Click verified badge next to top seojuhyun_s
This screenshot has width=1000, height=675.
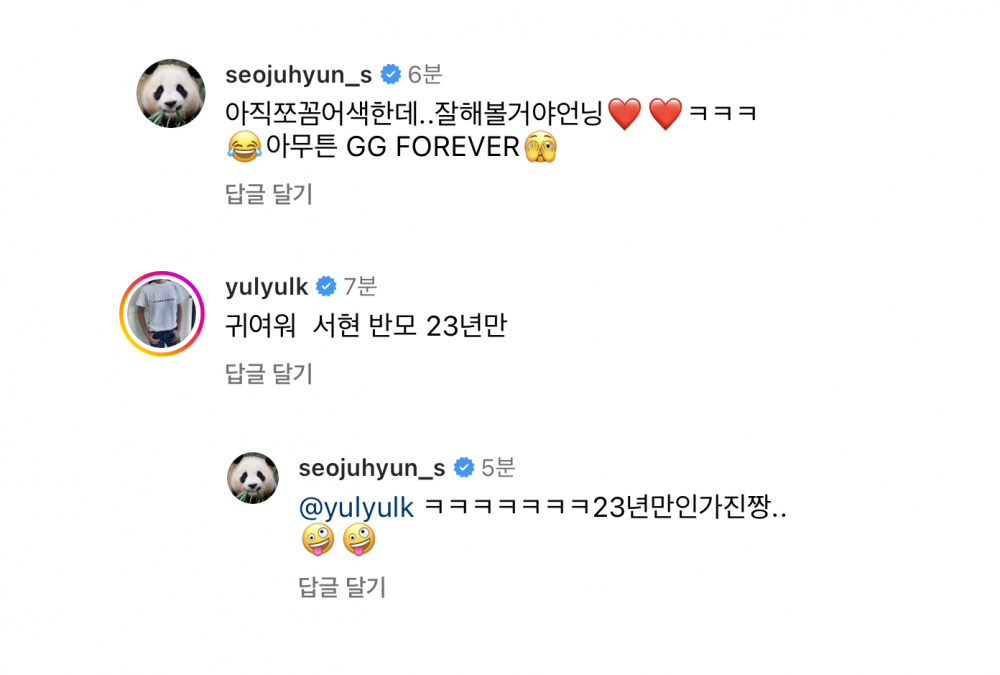(x=390, y=75)
